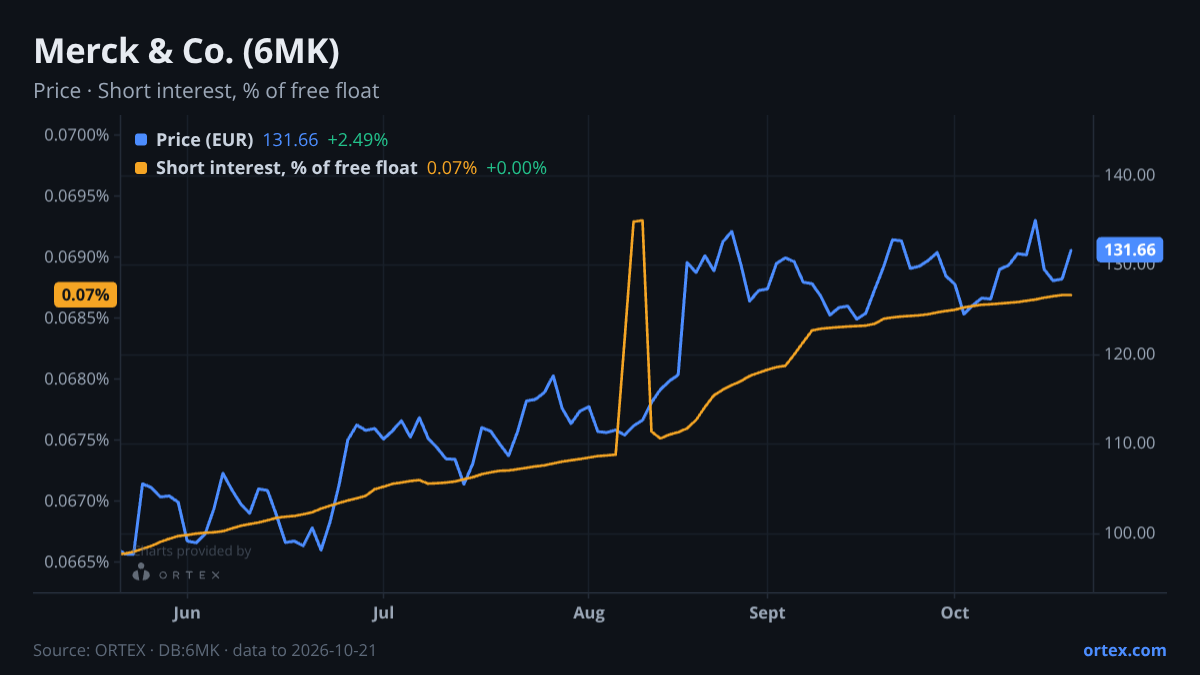Click the 140.00 right axis label
The width and height of the screenshot is (1200, 675).
coord(1132,175)
